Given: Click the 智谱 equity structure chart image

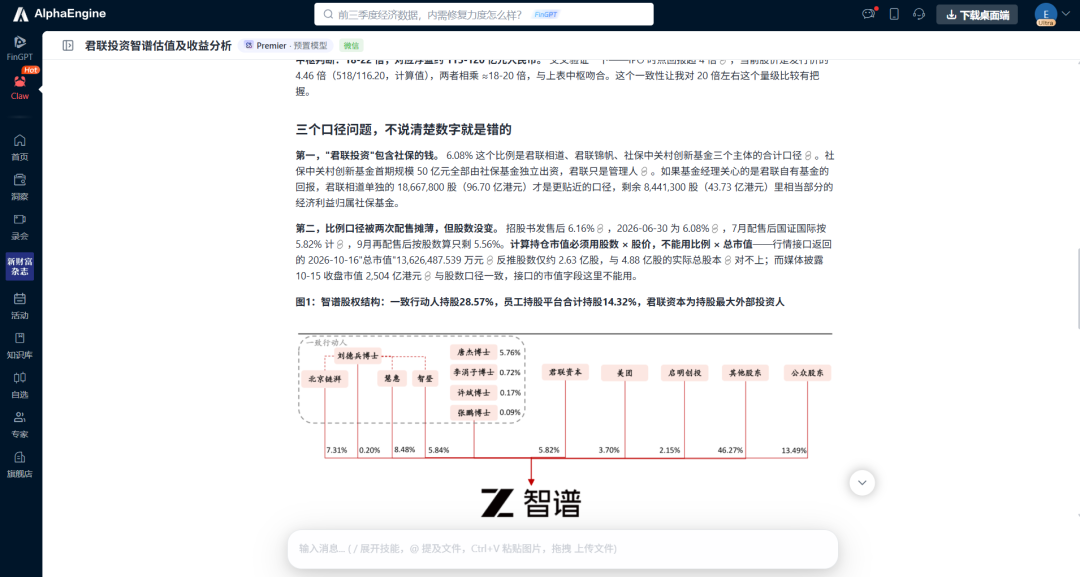Looking at the screenshot, I should click(x=564, y=427).
